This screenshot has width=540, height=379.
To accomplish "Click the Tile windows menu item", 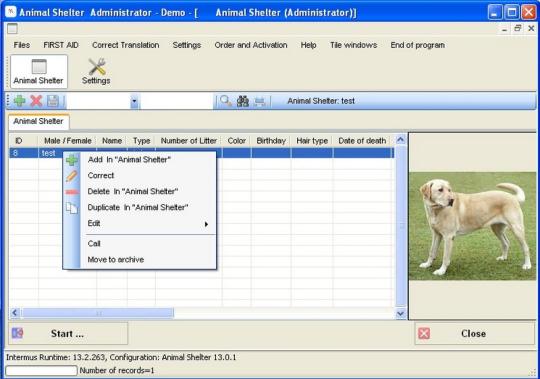I will [x=353, y=45].
